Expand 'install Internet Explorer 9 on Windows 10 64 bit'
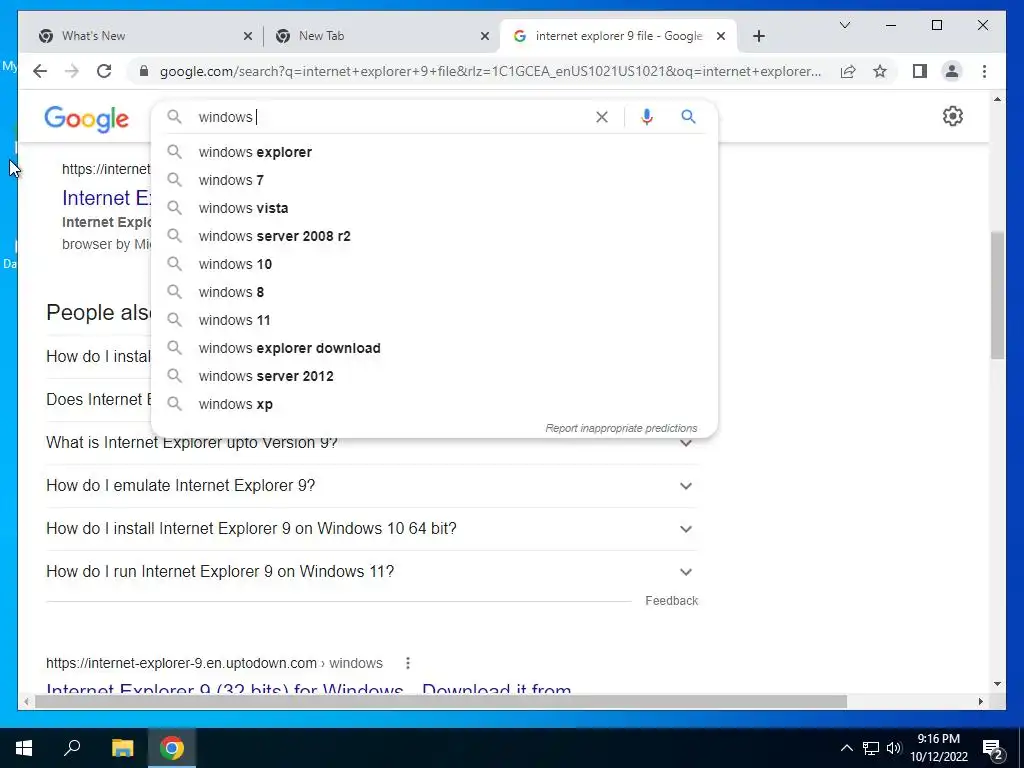 (372, 529)
